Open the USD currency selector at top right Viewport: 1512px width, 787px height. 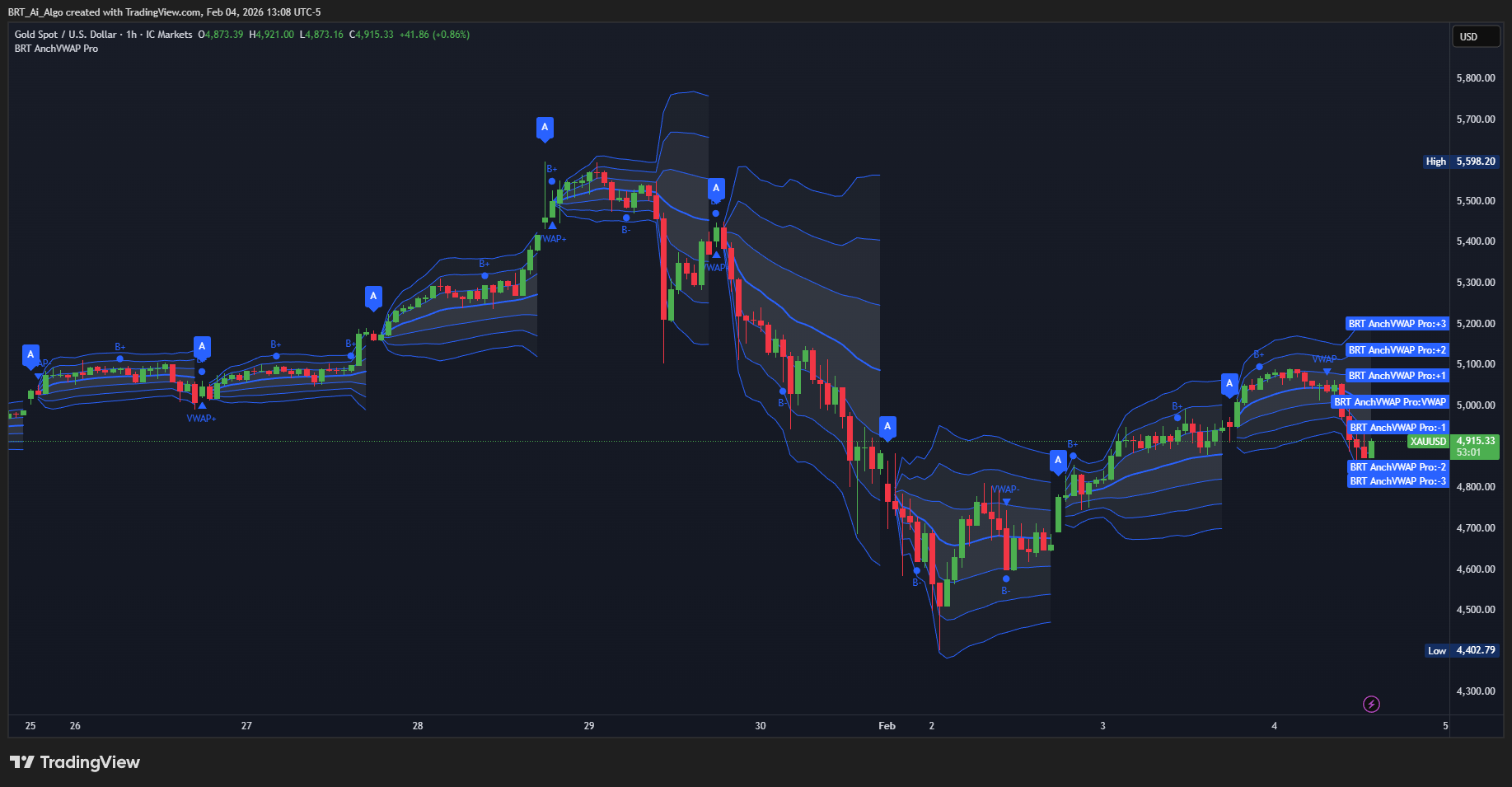tap(1476, 36)
